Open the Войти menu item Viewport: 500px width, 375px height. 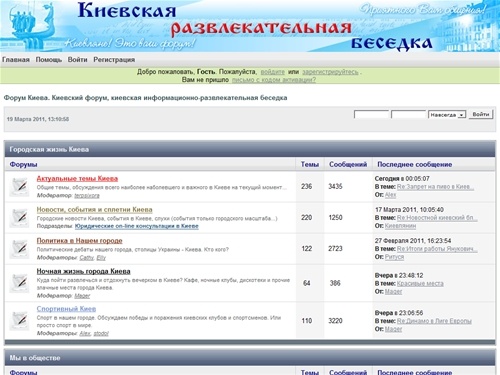[77, 60]
